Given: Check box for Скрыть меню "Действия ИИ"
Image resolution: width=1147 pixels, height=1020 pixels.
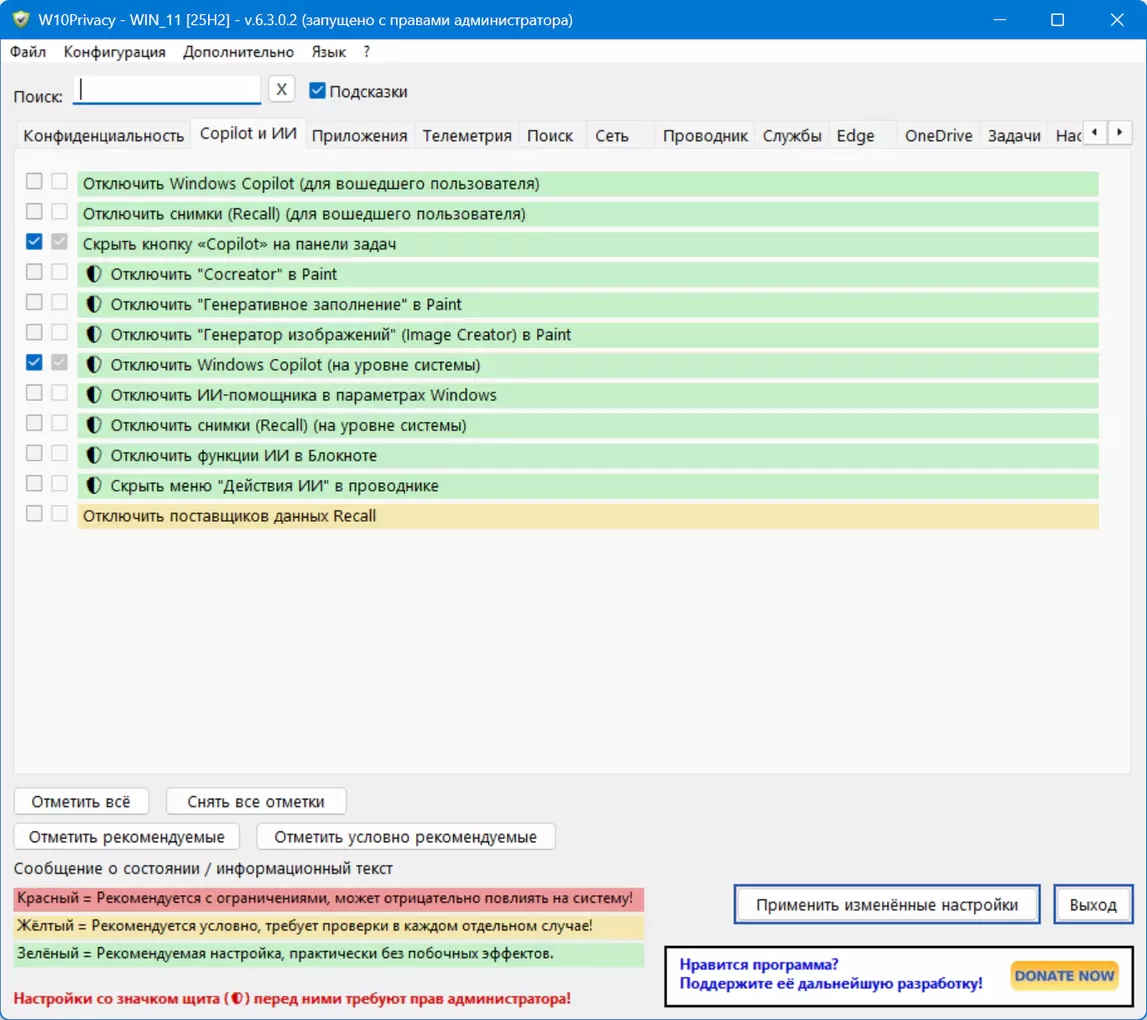Looking at the screenshot, I should pos(34,483).
